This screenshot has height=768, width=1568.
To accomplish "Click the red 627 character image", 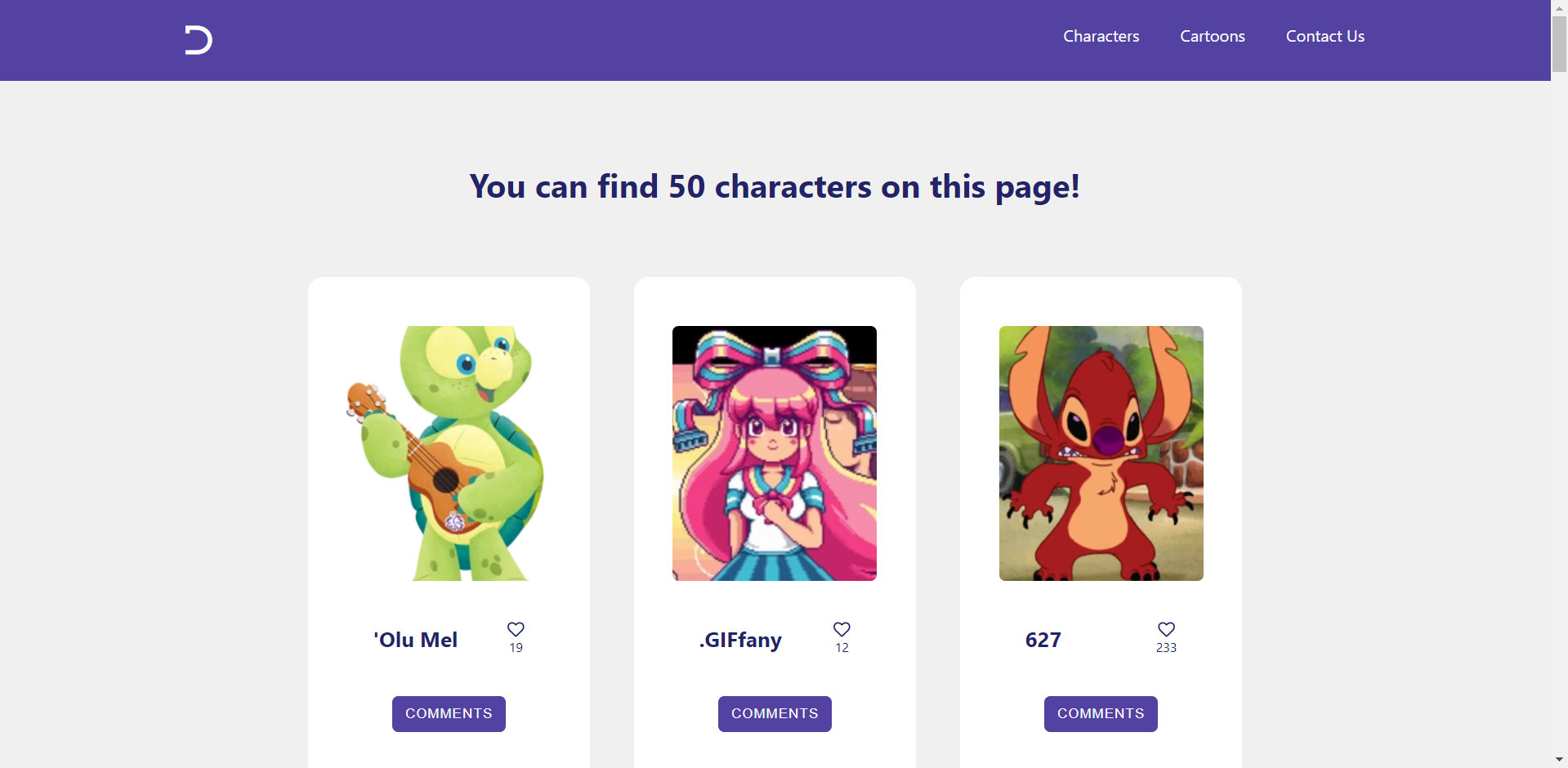I will (x=1101, y=453).
